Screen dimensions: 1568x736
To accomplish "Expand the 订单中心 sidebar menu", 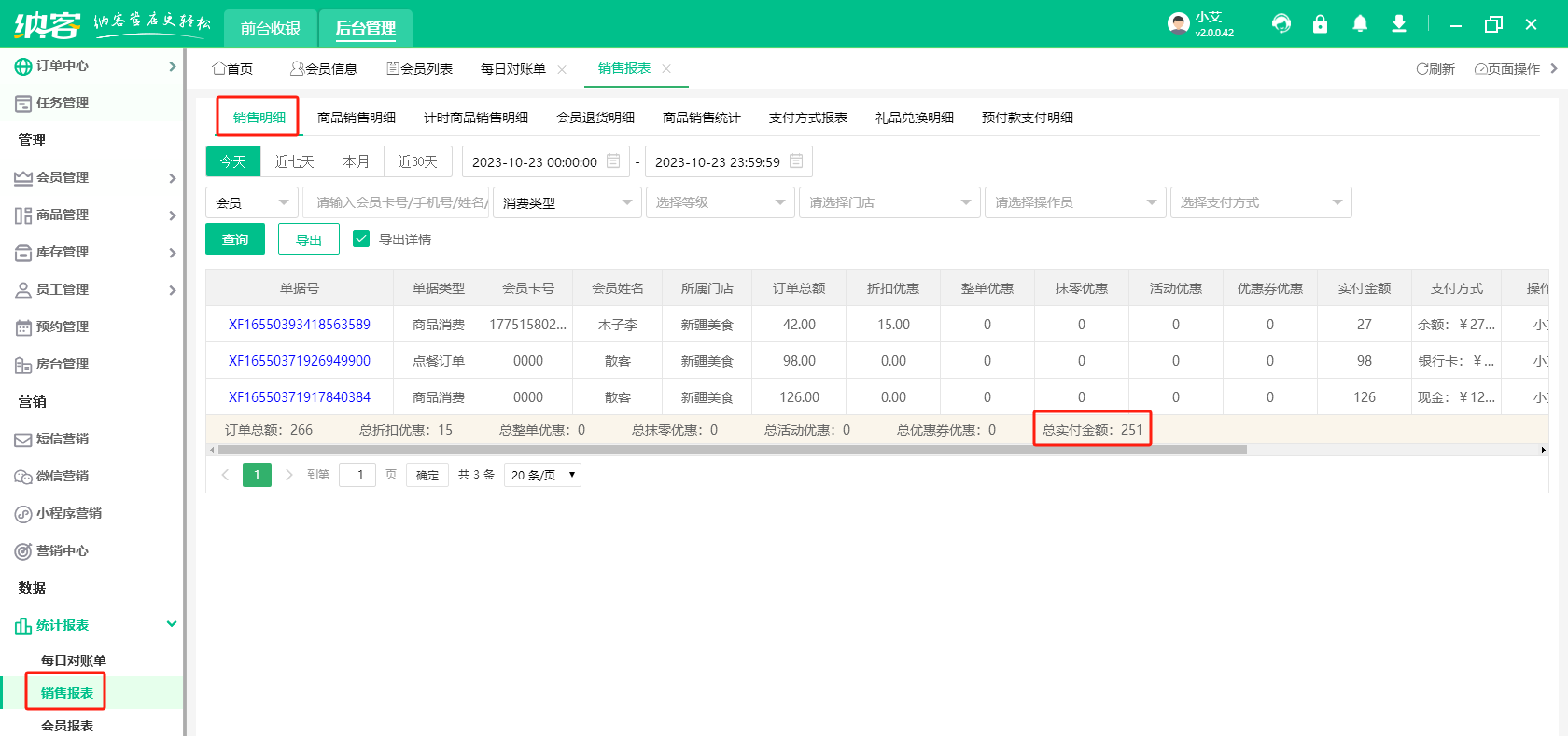I will tap(172, 66).
